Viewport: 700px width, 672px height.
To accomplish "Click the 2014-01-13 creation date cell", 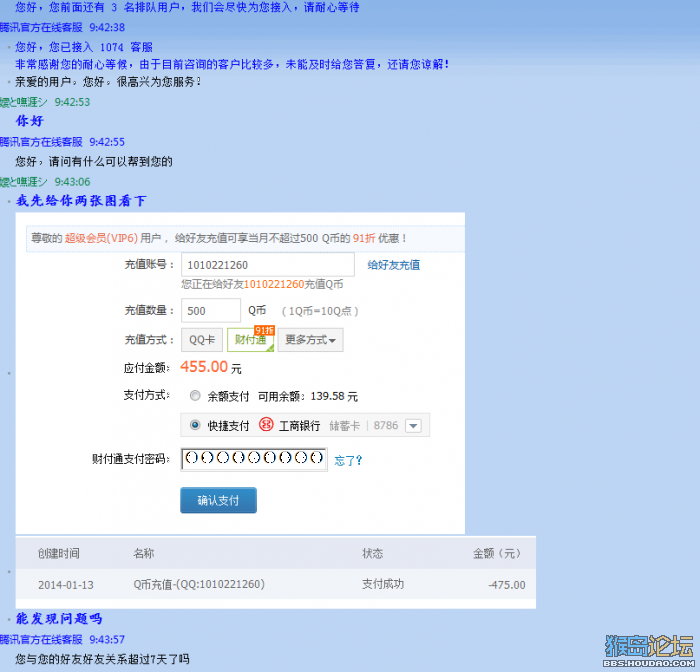I will click(66, 585).
